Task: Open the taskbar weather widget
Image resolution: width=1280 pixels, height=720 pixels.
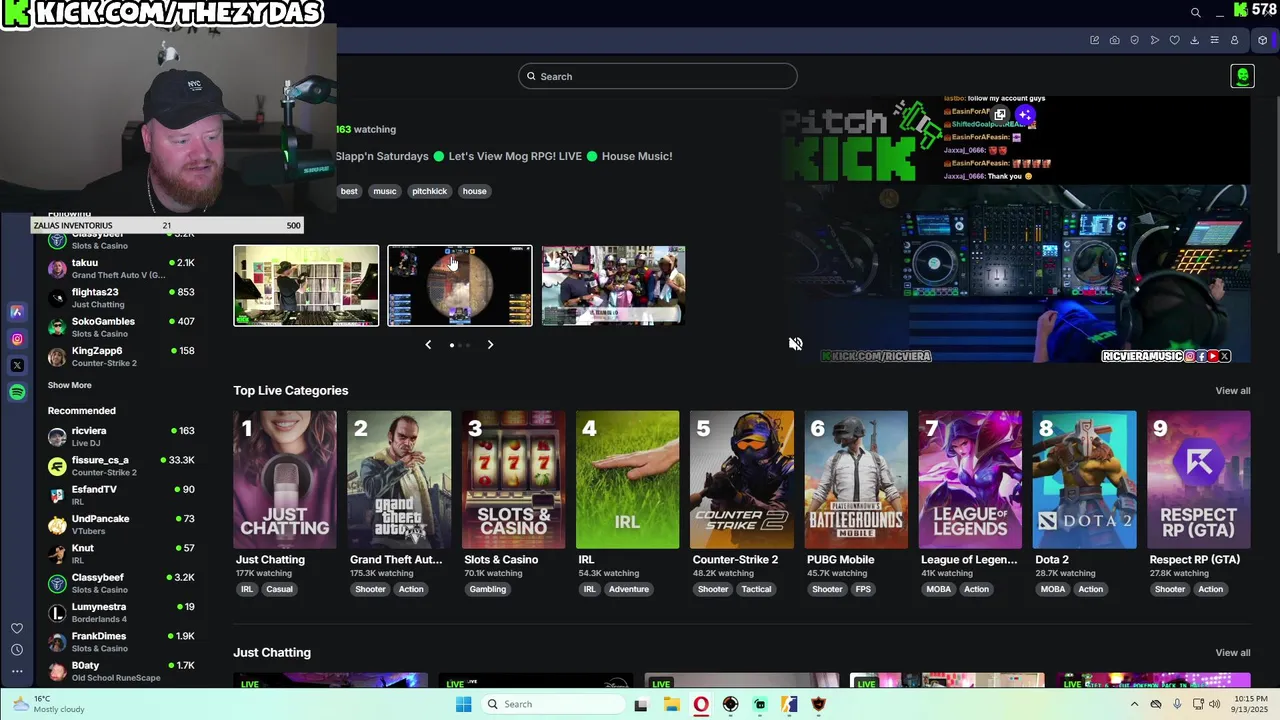Action: point(50,704)
